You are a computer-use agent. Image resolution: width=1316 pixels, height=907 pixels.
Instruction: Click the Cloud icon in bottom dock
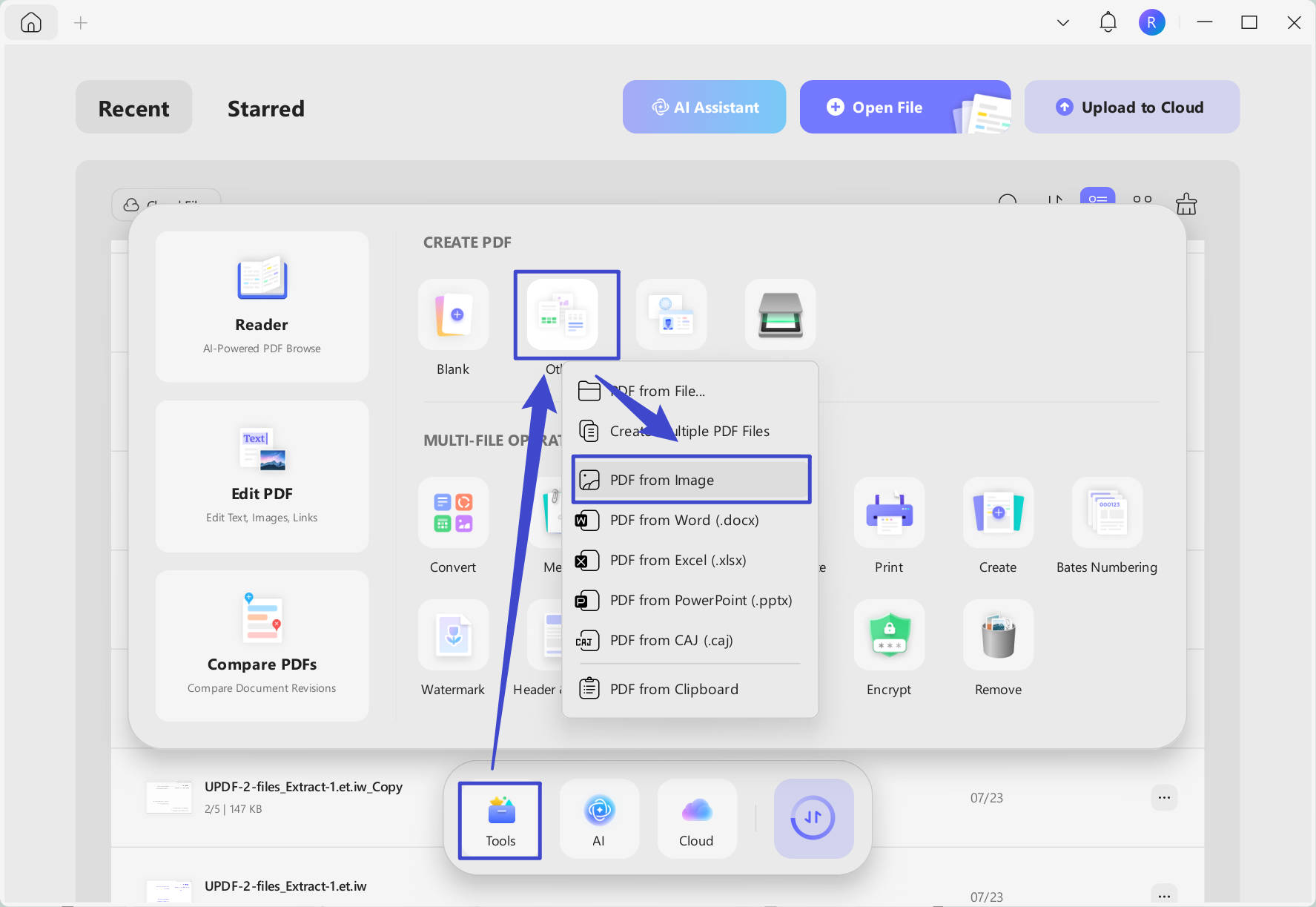pyautogui.click(x=696, y=819)
